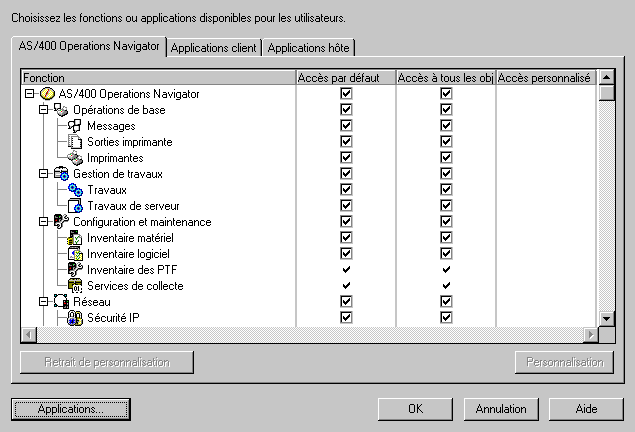Click the Travaux de serveur icon
The height and width of the screenshot is (432, 635).
pos(75,206)
